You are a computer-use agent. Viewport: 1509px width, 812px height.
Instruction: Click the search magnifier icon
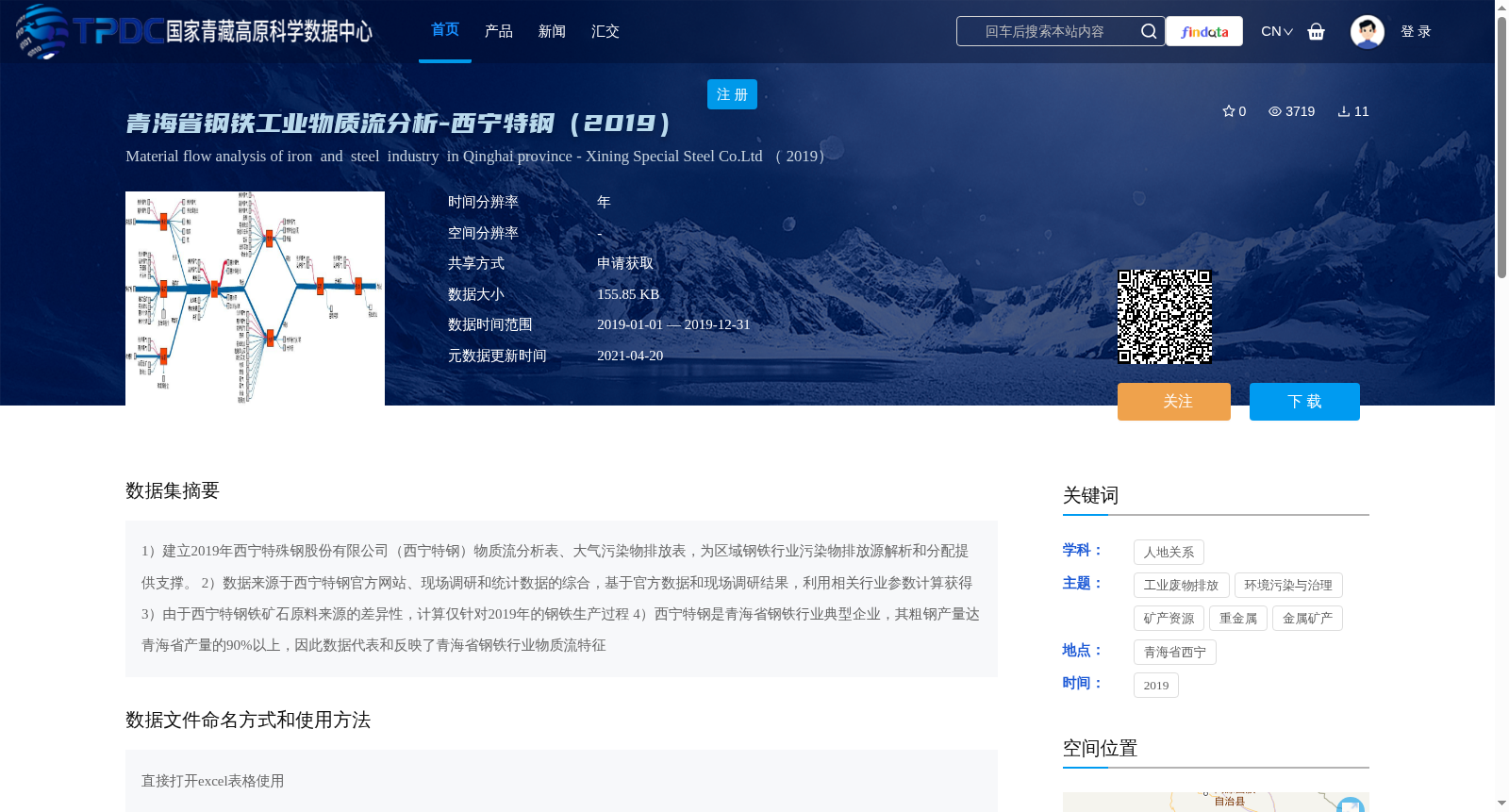click(1148, 31)
